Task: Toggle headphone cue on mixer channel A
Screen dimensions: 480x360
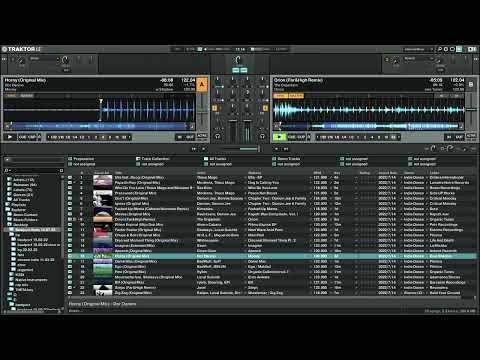Action: (217, 136)
